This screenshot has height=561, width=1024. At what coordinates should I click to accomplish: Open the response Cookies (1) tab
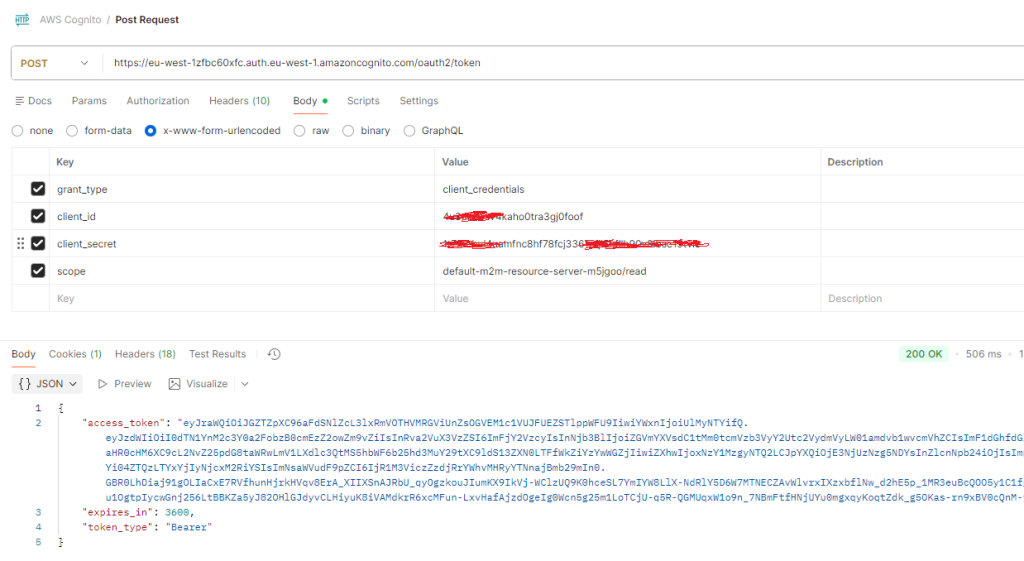point(75,354)
